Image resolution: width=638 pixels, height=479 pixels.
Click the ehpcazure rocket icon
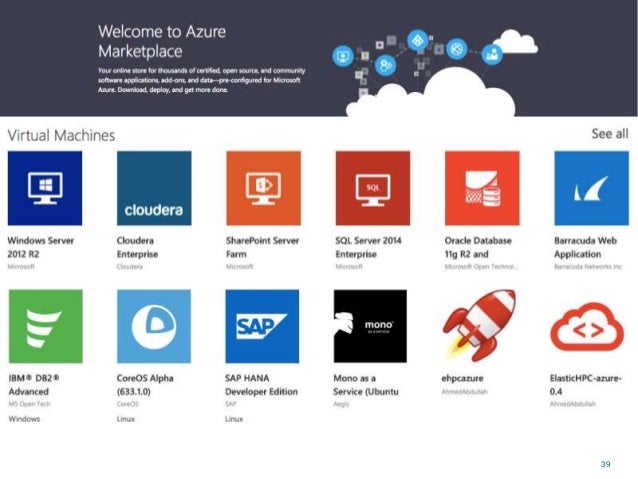(479, 326)
